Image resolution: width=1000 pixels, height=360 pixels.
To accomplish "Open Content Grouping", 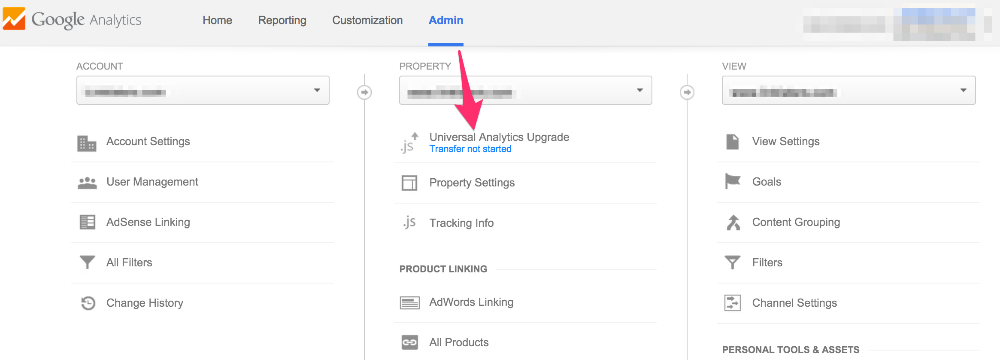I will 796,222.
